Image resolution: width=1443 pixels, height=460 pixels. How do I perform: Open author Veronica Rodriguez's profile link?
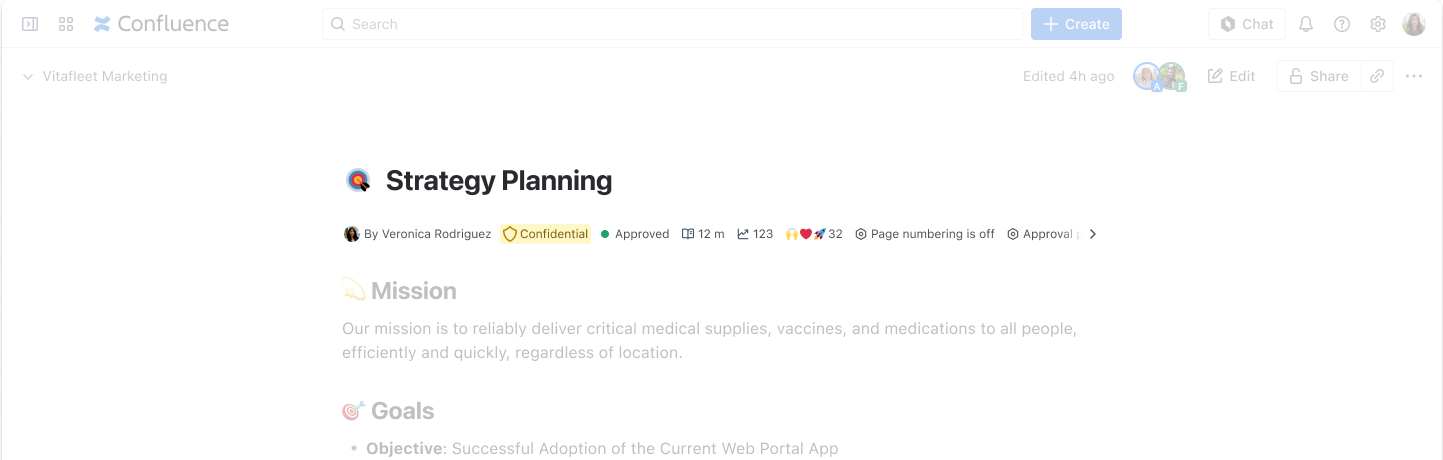(x=427, y=234)
